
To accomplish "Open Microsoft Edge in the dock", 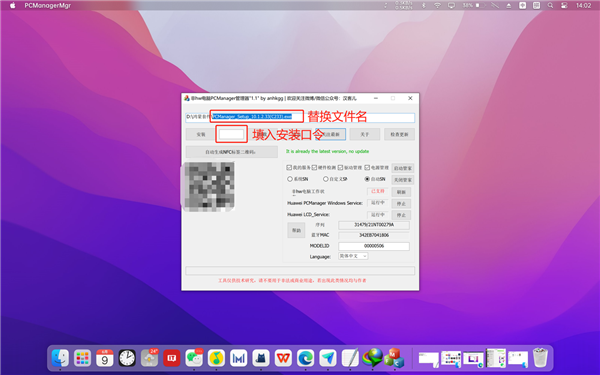I will [305, 358].
